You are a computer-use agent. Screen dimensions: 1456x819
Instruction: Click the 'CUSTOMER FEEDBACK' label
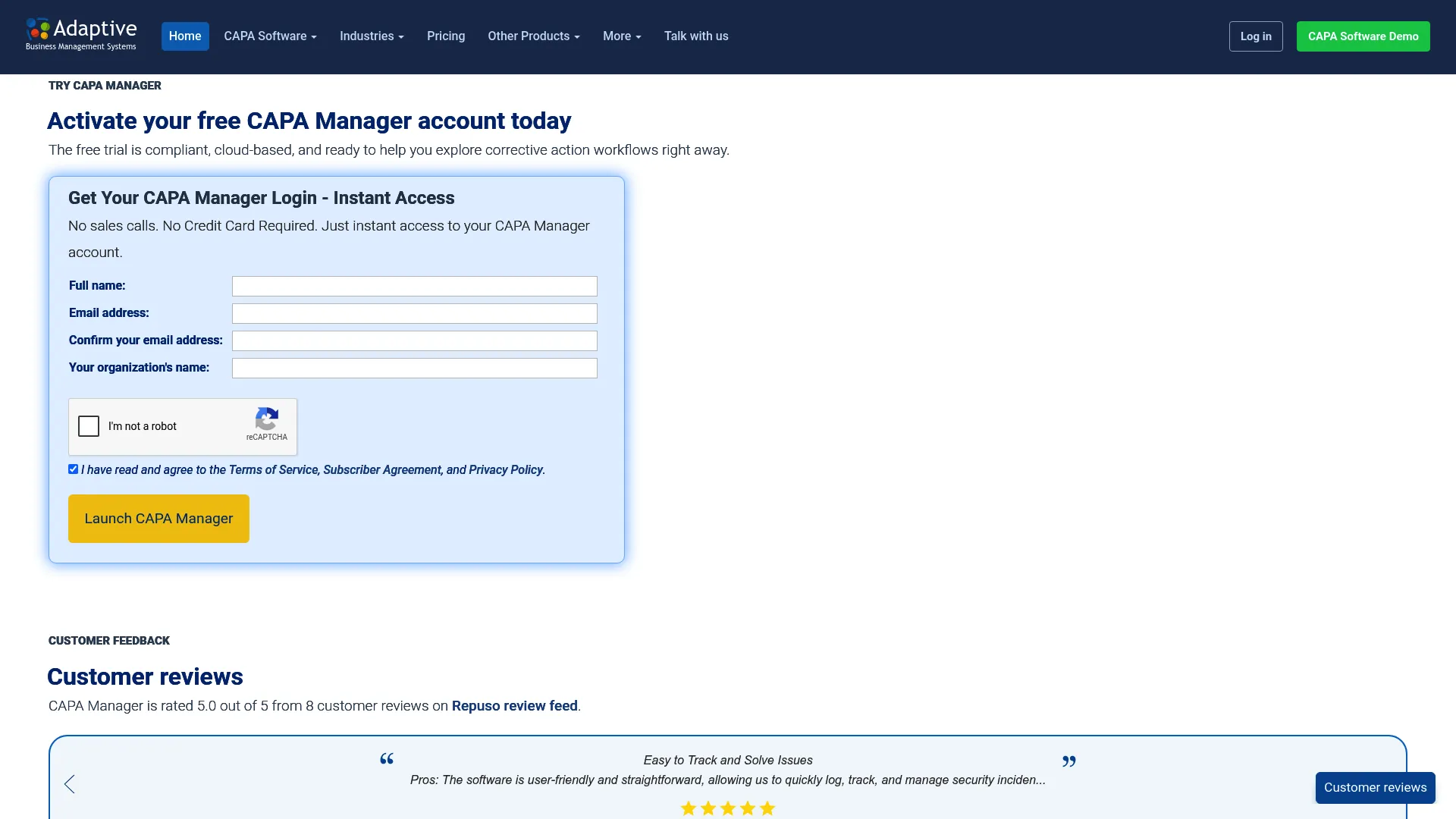[x=109, y=641]
